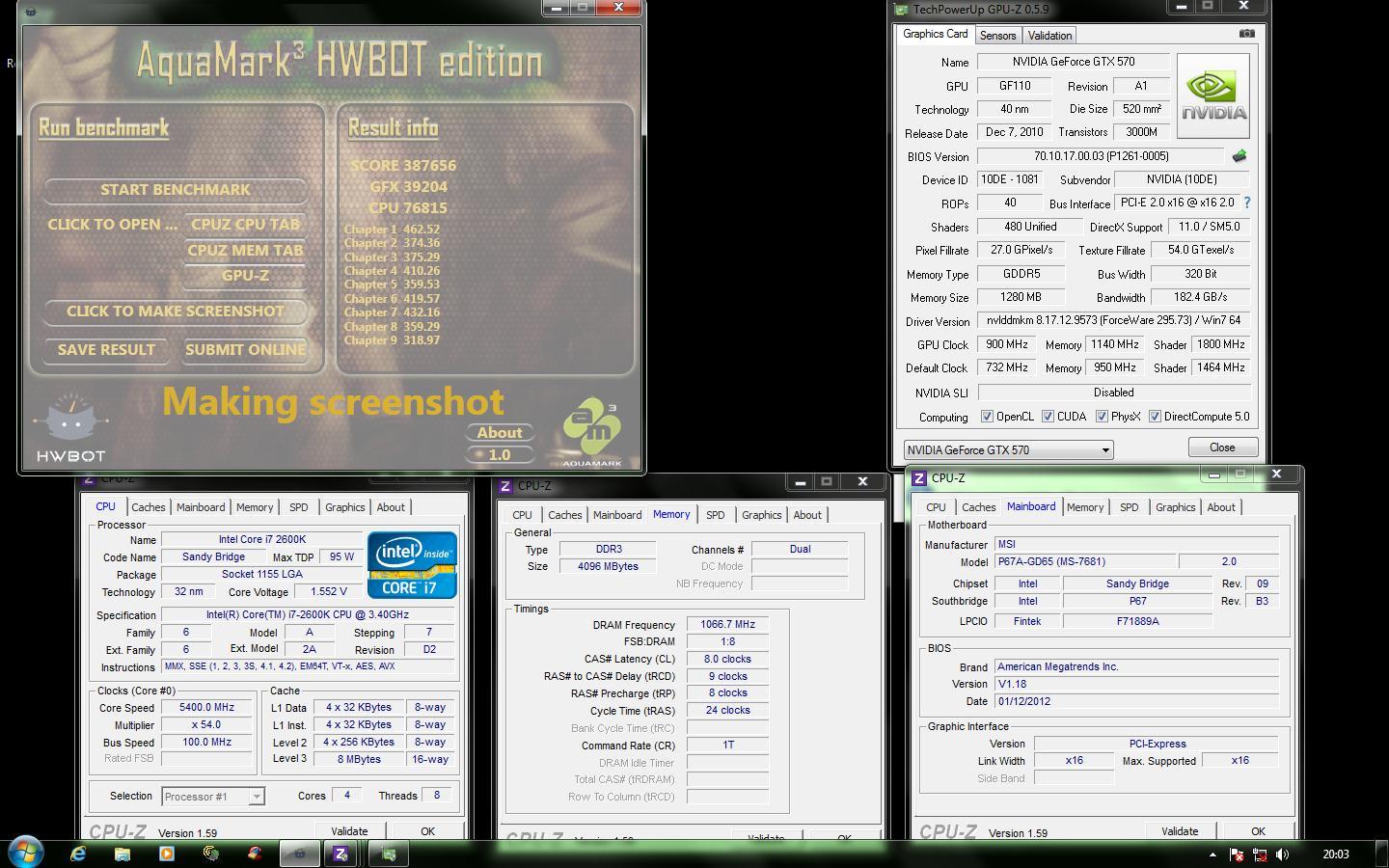This screenshot has width=1389, height=868.
Task: Click the SAVE RESULT button
Action: point(106,350)
